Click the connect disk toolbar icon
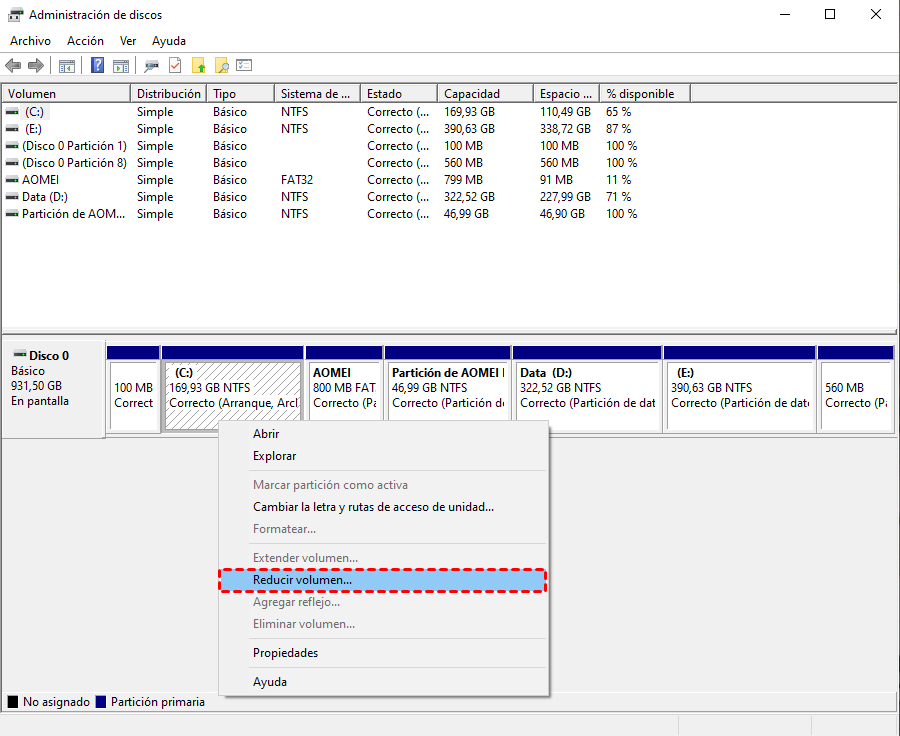Screen dimensions: 900x736 click(x=151, y=66)
